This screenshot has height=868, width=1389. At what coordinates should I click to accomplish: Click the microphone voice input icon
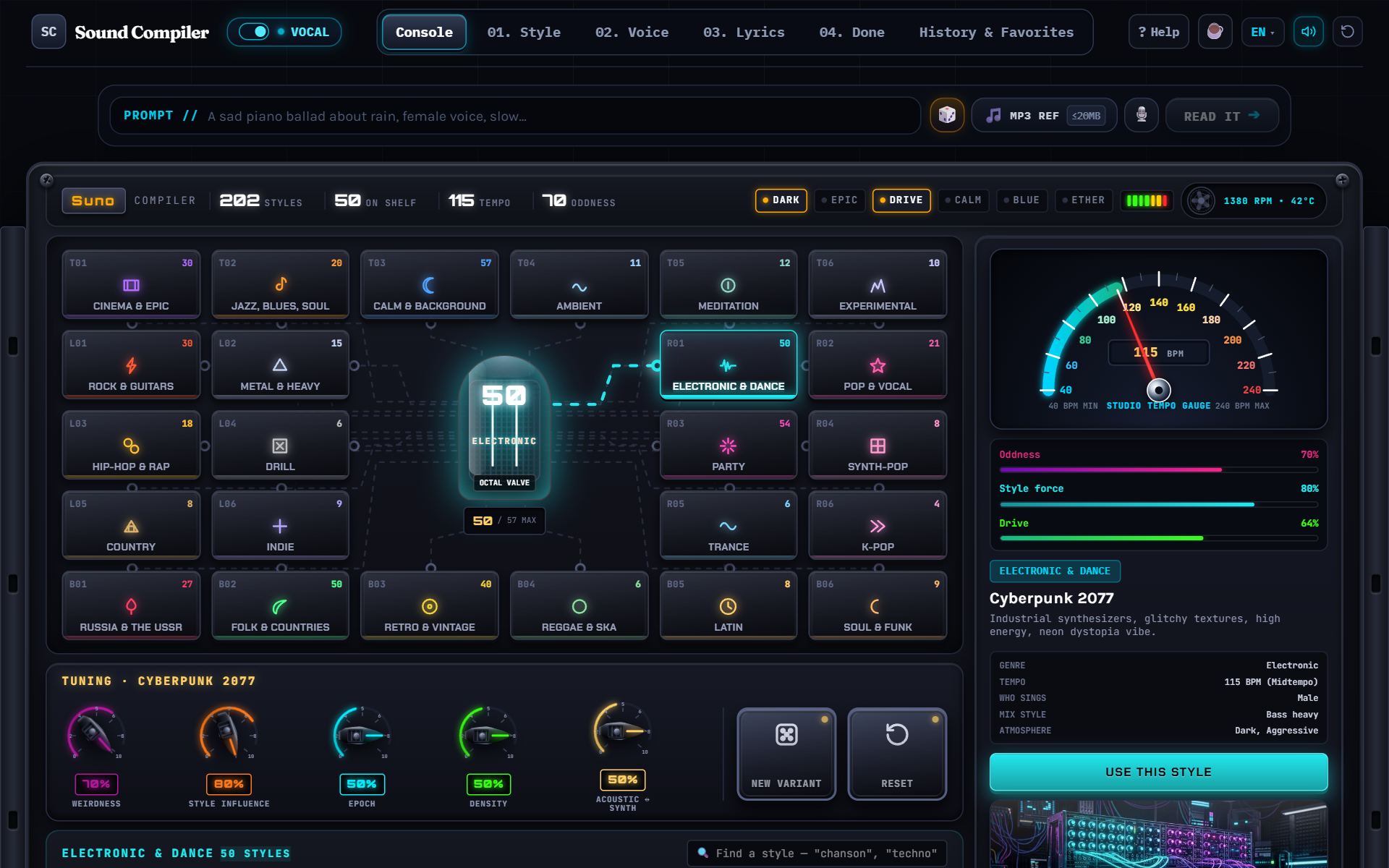coord(1142,115)
